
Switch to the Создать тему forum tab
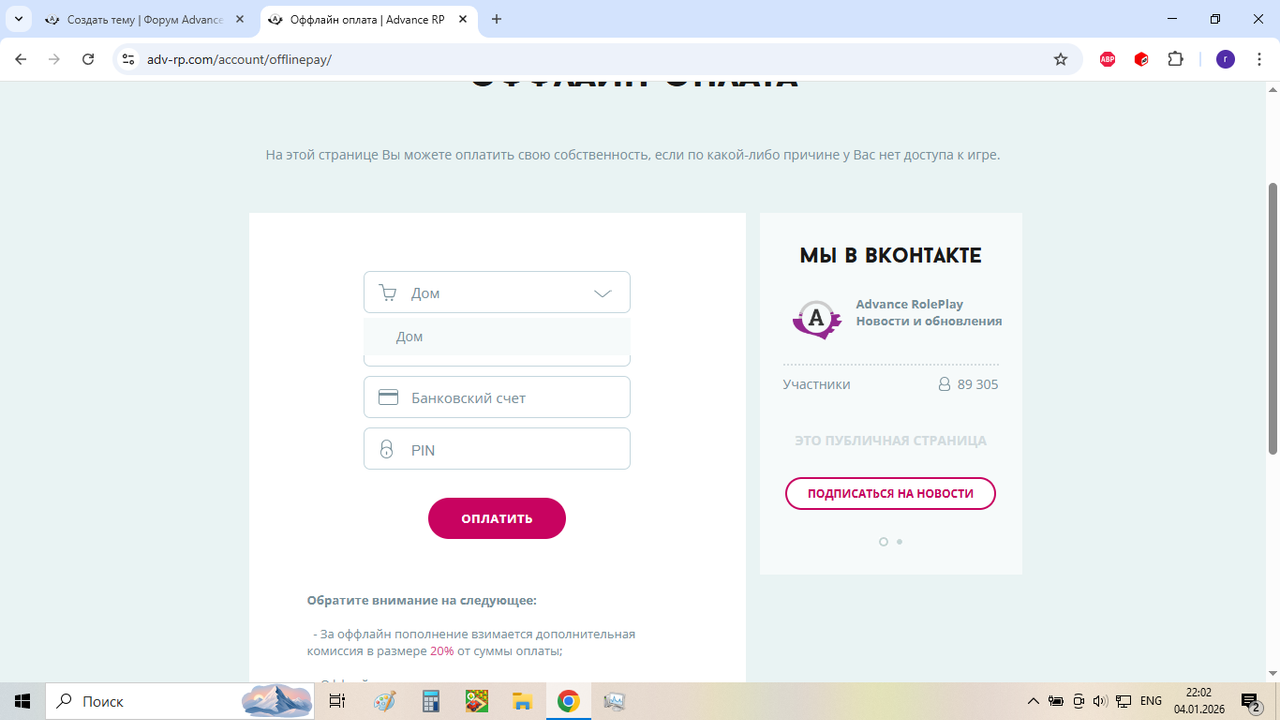146,19
